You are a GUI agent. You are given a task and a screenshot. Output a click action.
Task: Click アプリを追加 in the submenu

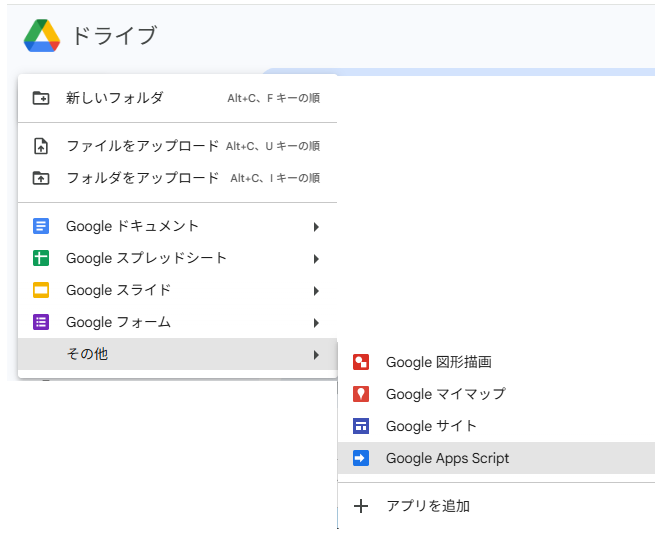[x=496, y=506]
